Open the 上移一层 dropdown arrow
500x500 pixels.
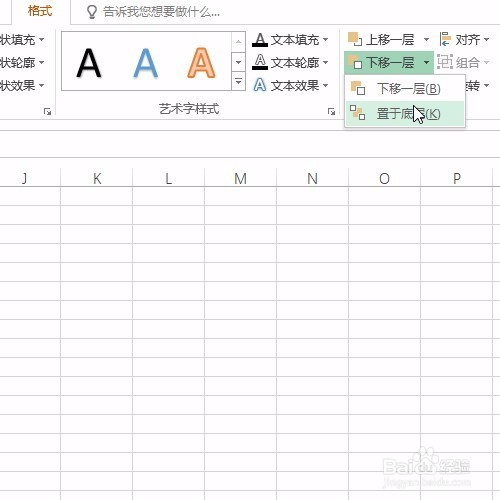point(426,40)
